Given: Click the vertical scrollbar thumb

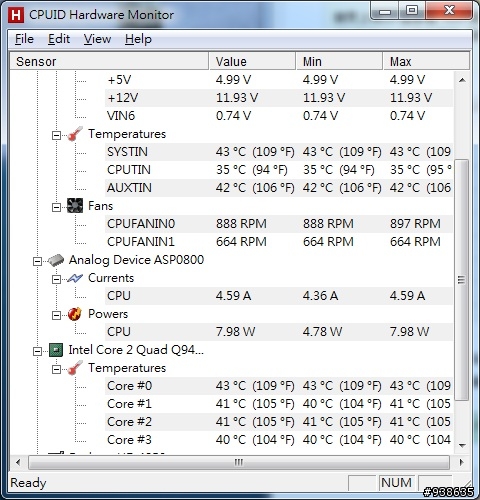Looking at the screenshot, I should click(x=462, y=279).
